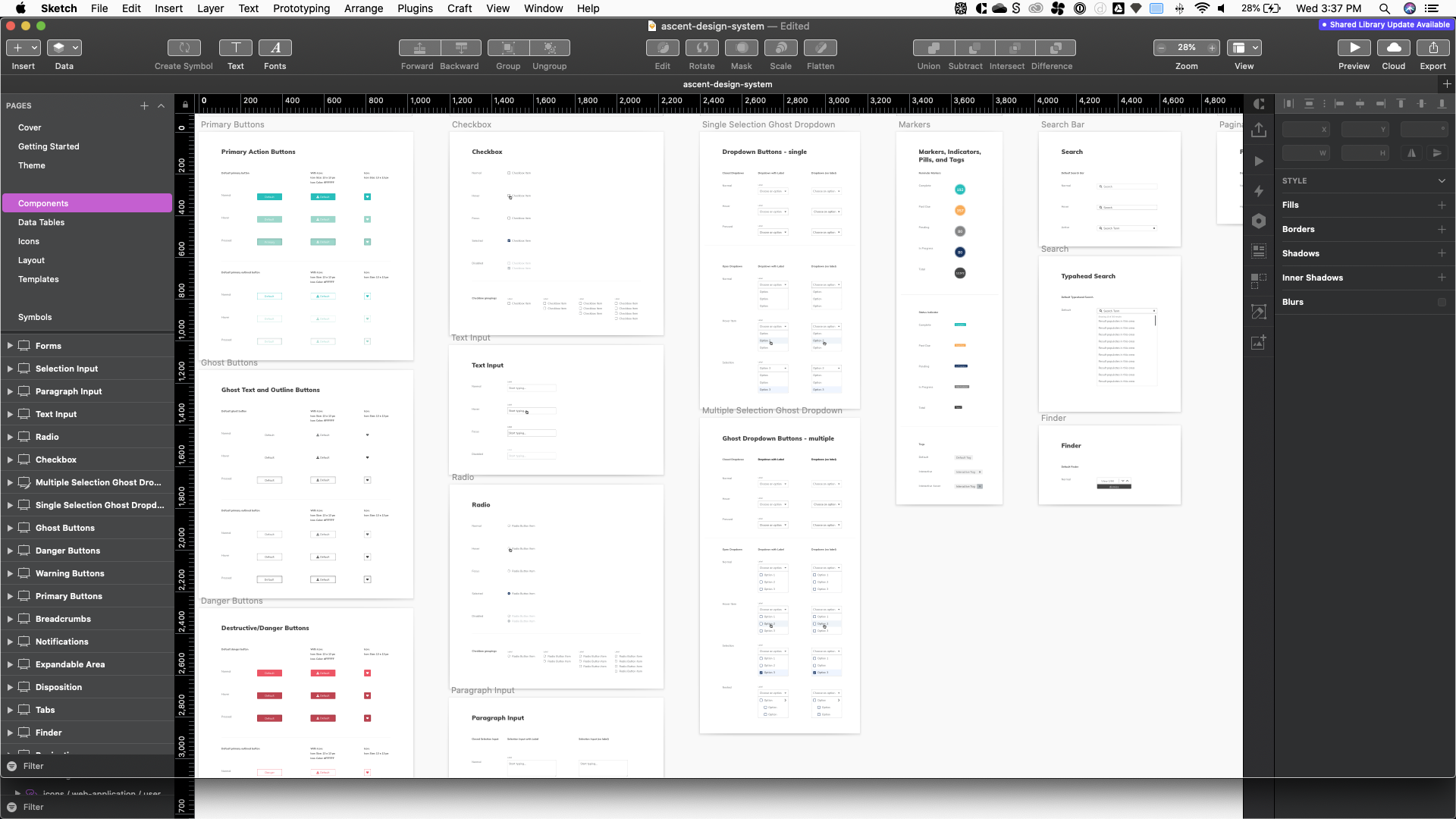Click the Rotate toolbar icon
The width and height of the screenshot is (1456, 819).
point(701,48)
